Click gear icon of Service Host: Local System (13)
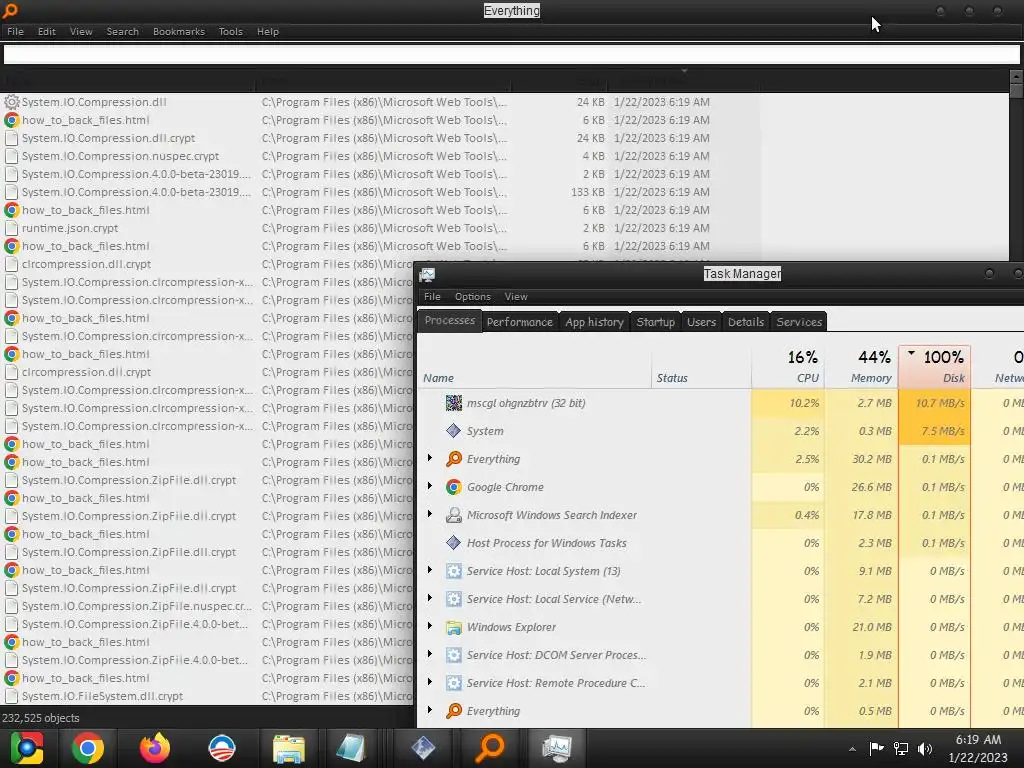 click(453, 571)
